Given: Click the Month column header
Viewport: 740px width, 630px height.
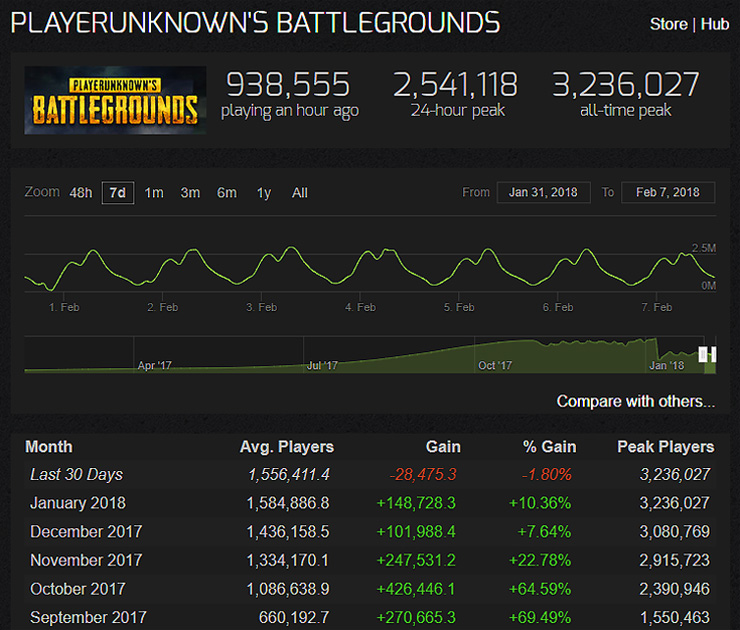Looking at the screenshot, I should 49,446.
